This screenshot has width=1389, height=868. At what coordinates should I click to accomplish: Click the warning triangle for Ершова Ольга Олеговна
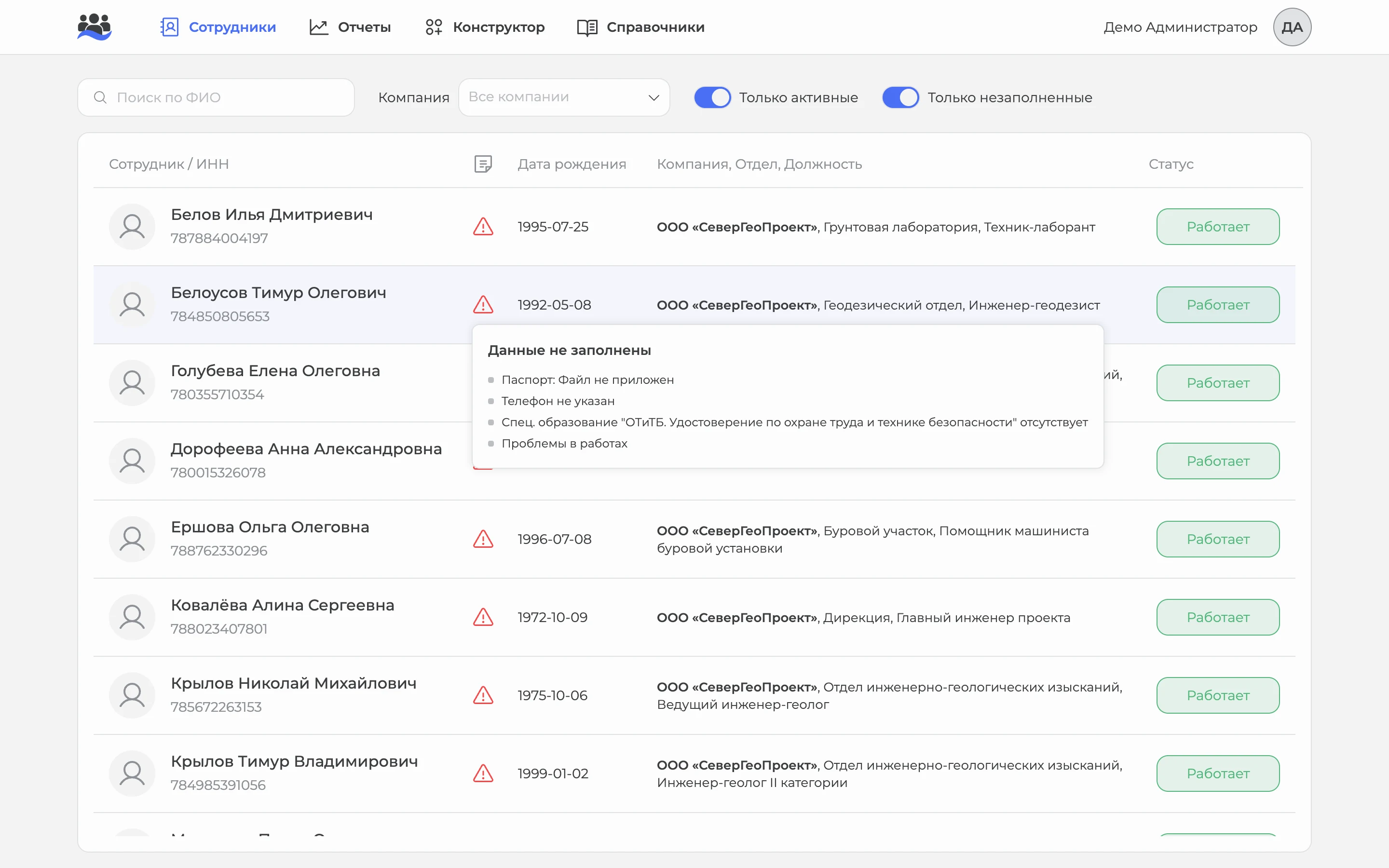[x=483, y=539]
